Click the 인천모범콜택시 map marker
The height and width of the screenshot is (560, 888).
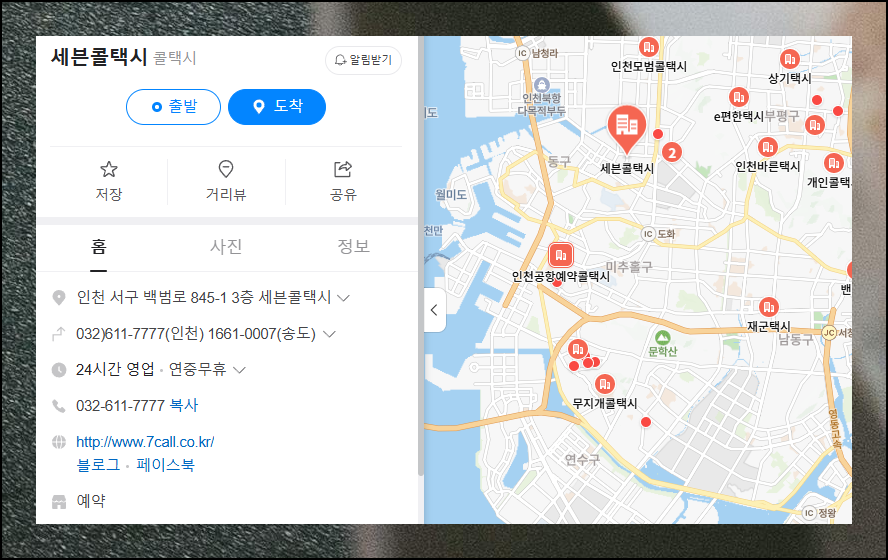(x=648, y=46)
